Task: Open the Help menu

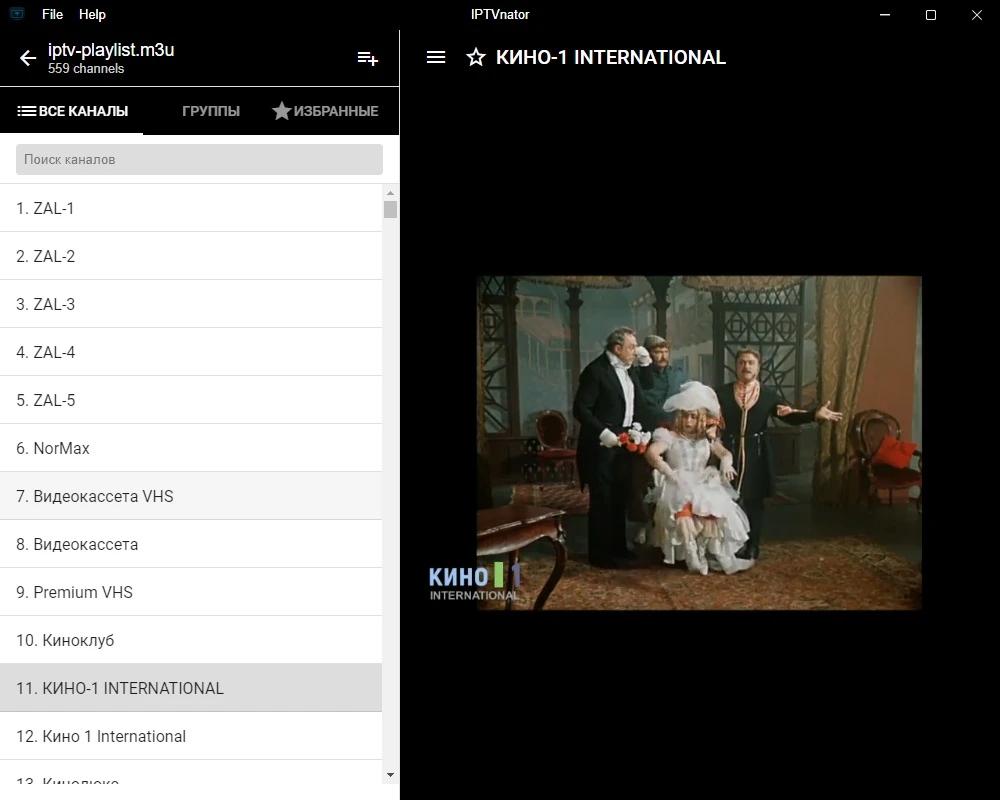Action: [x=92, y=14]
